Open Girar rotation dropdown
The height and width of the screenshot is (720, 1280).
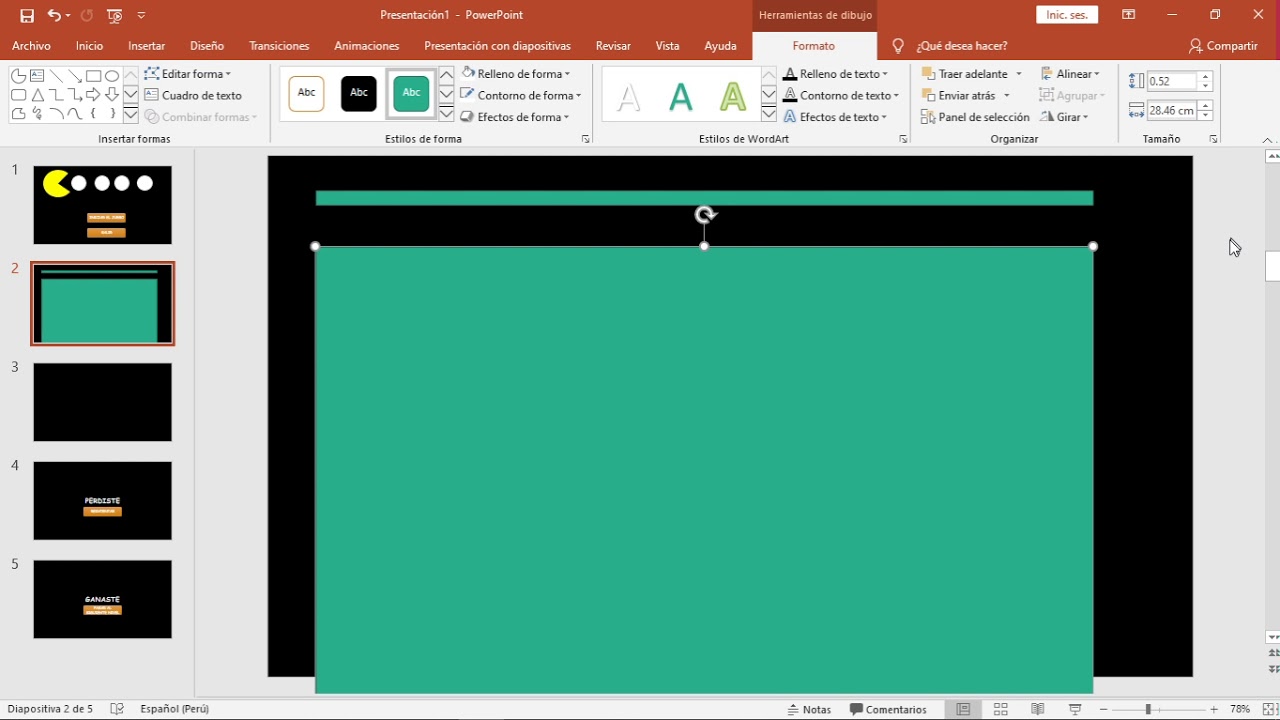1065,117
